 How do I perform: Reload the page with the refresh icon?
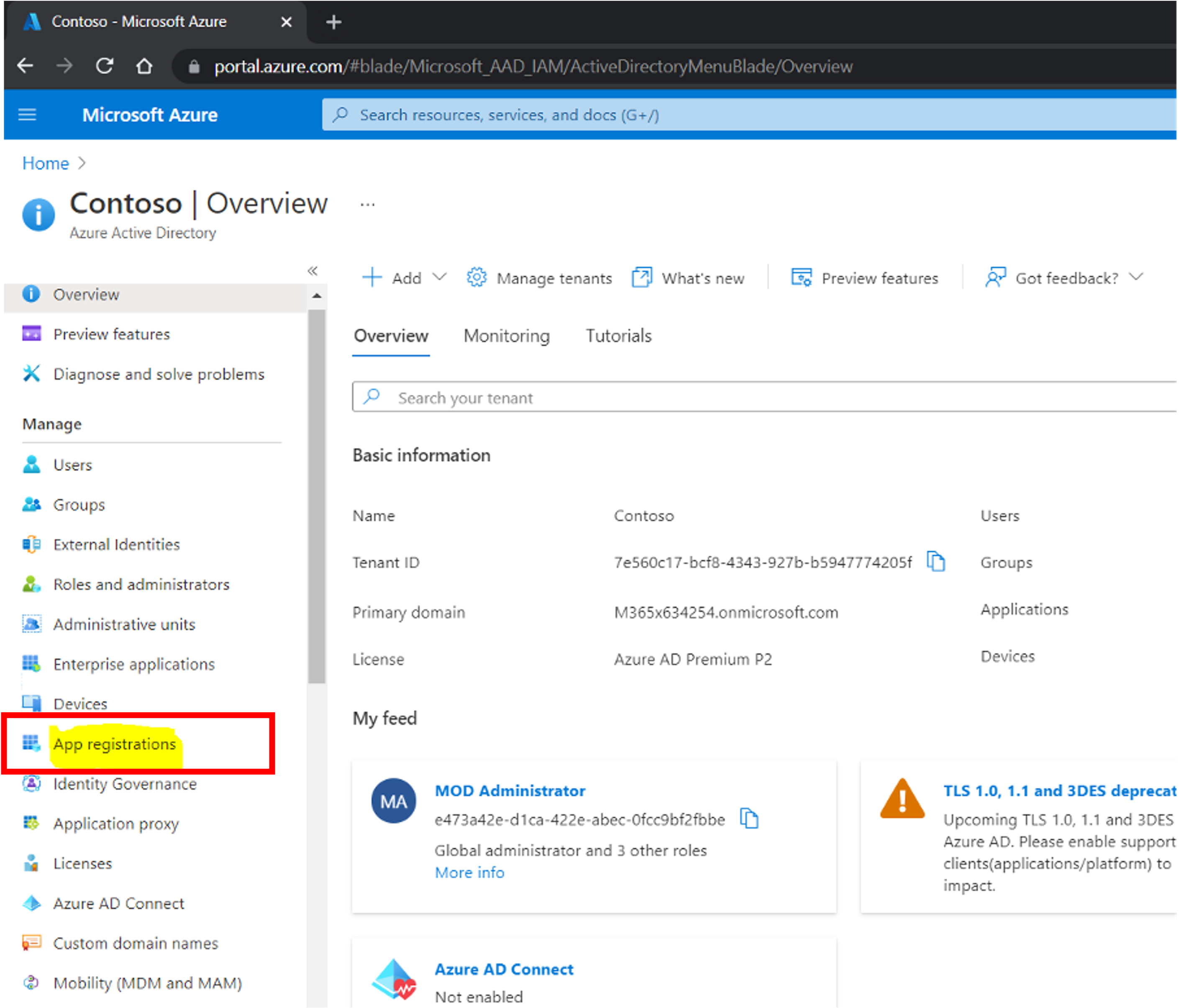point(104,66)
